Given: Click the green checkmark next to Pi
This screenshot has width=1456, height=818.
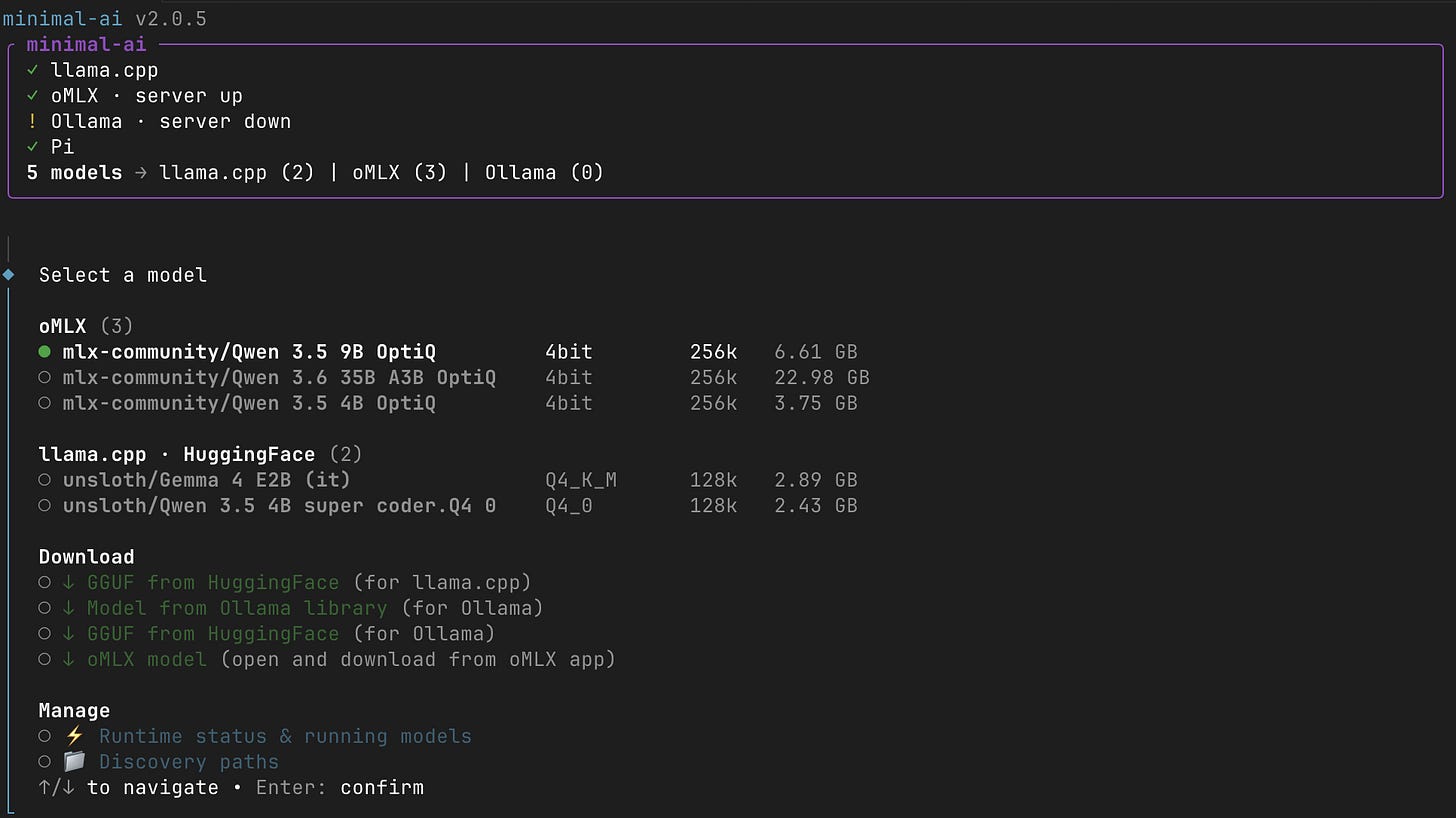Looking at the screenshot, I should pos(33,147).
